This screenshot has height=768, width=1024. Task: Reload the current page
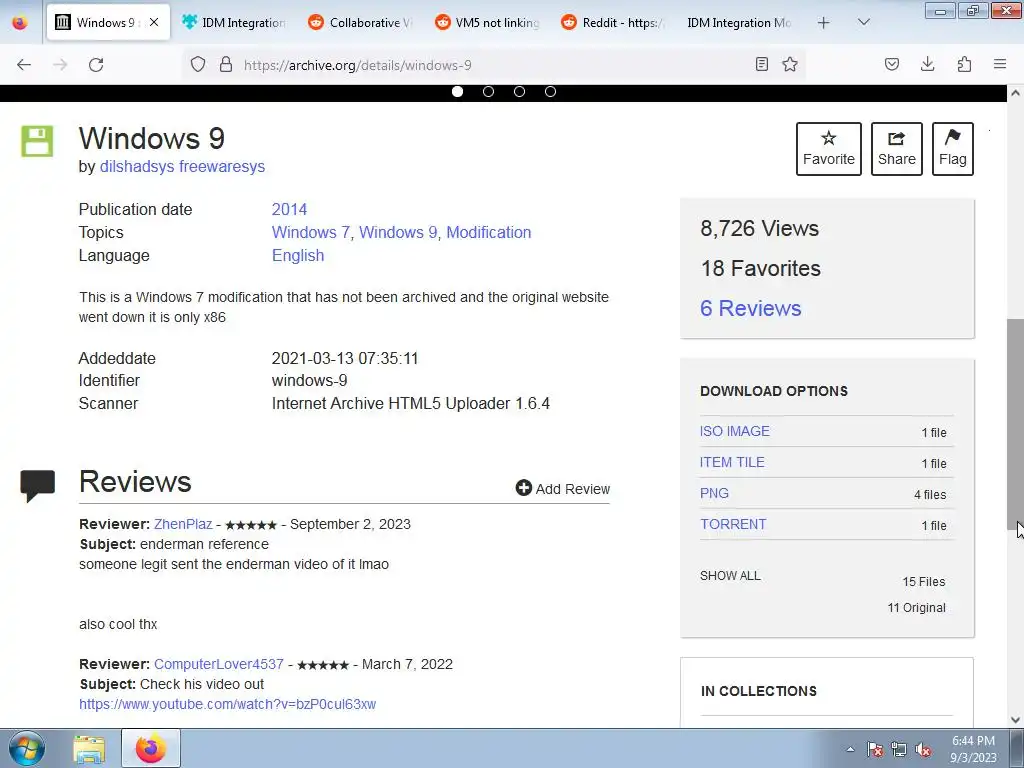[96, 65]
